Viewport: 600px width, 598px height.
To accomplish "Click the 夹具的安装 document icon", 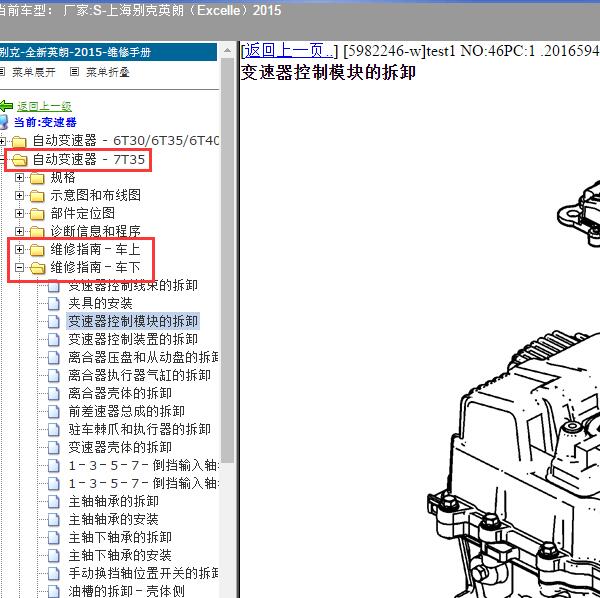I will tap(54, 303).
